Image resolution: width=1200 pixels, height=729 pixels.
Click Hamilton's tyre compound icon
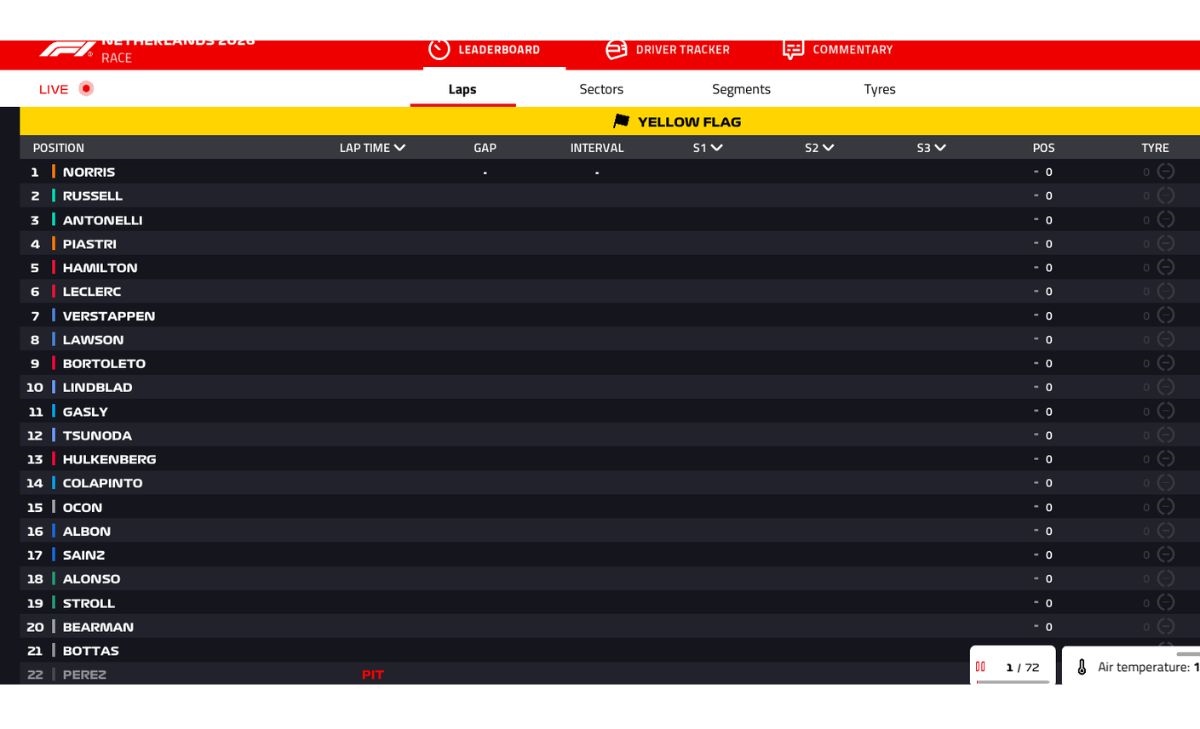tap(1165, 267)
